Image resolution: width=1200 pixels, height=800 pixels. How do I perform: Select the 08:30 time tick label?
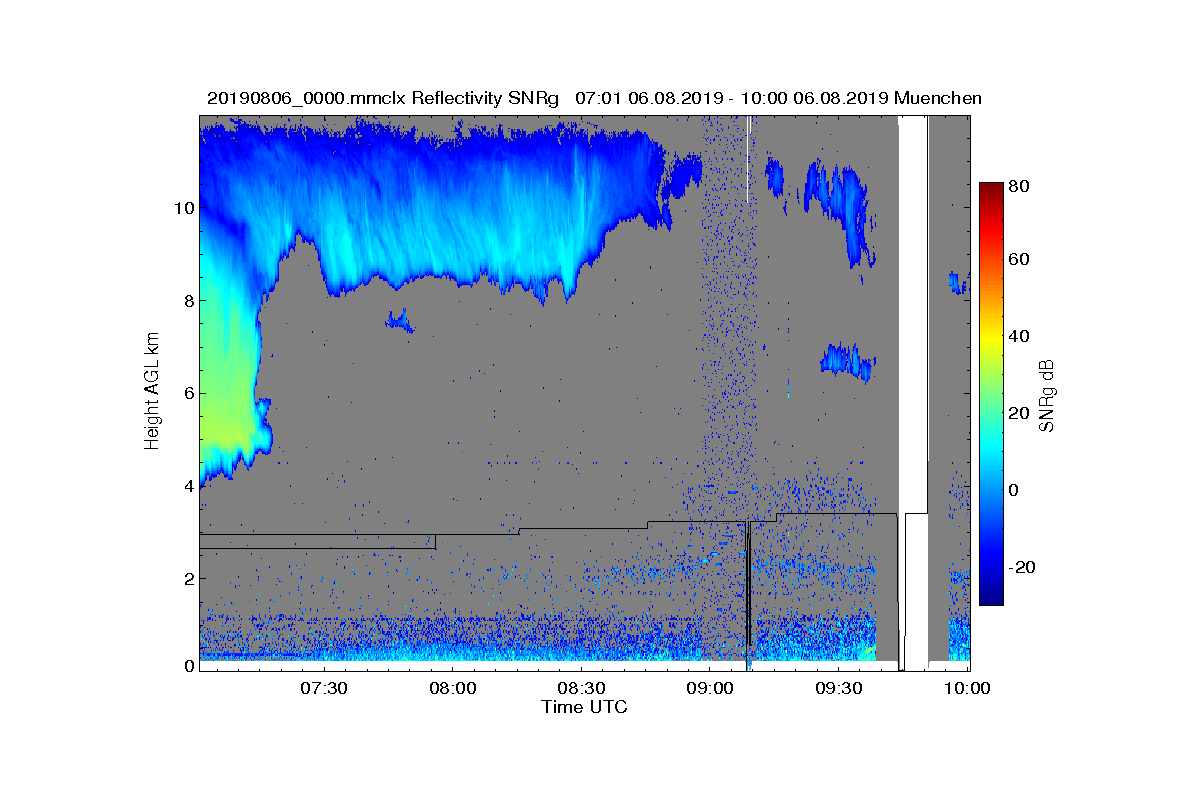point(581,688)
